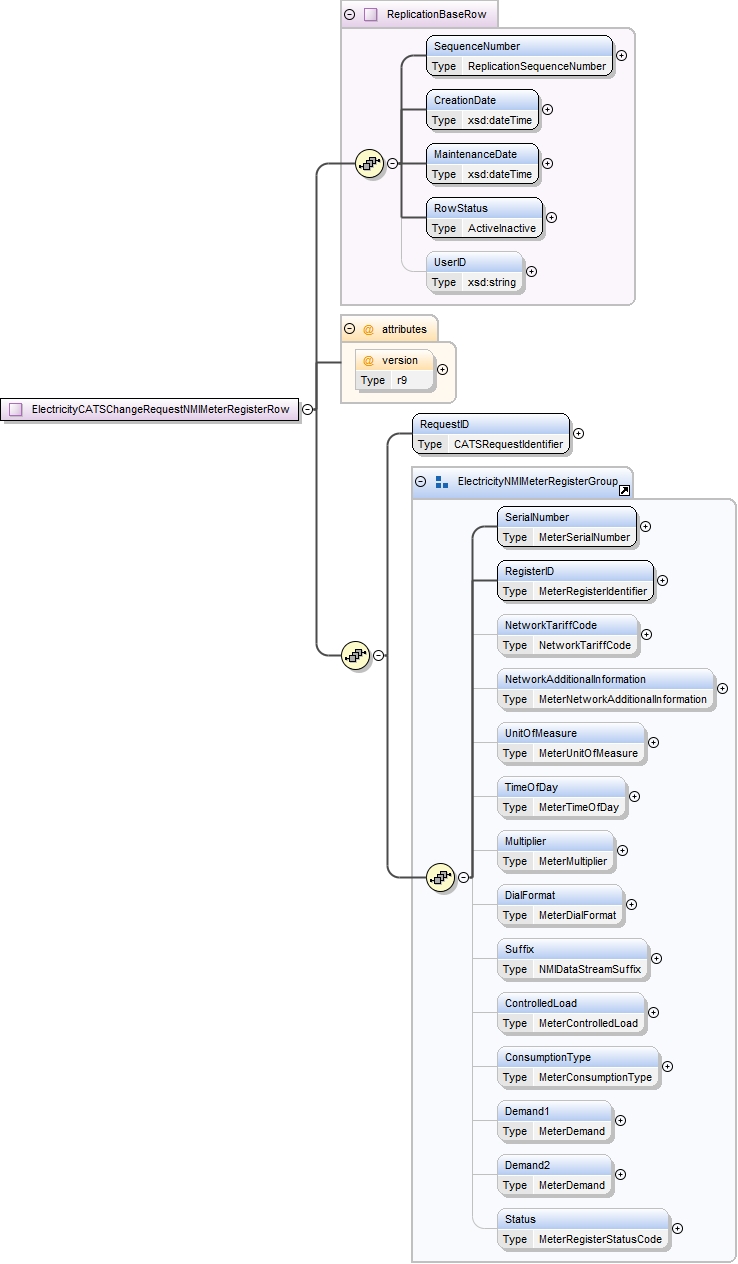This screenshot has height=1264, width=738.
Task: Expand the version attribute
Action: pos(443,370)
